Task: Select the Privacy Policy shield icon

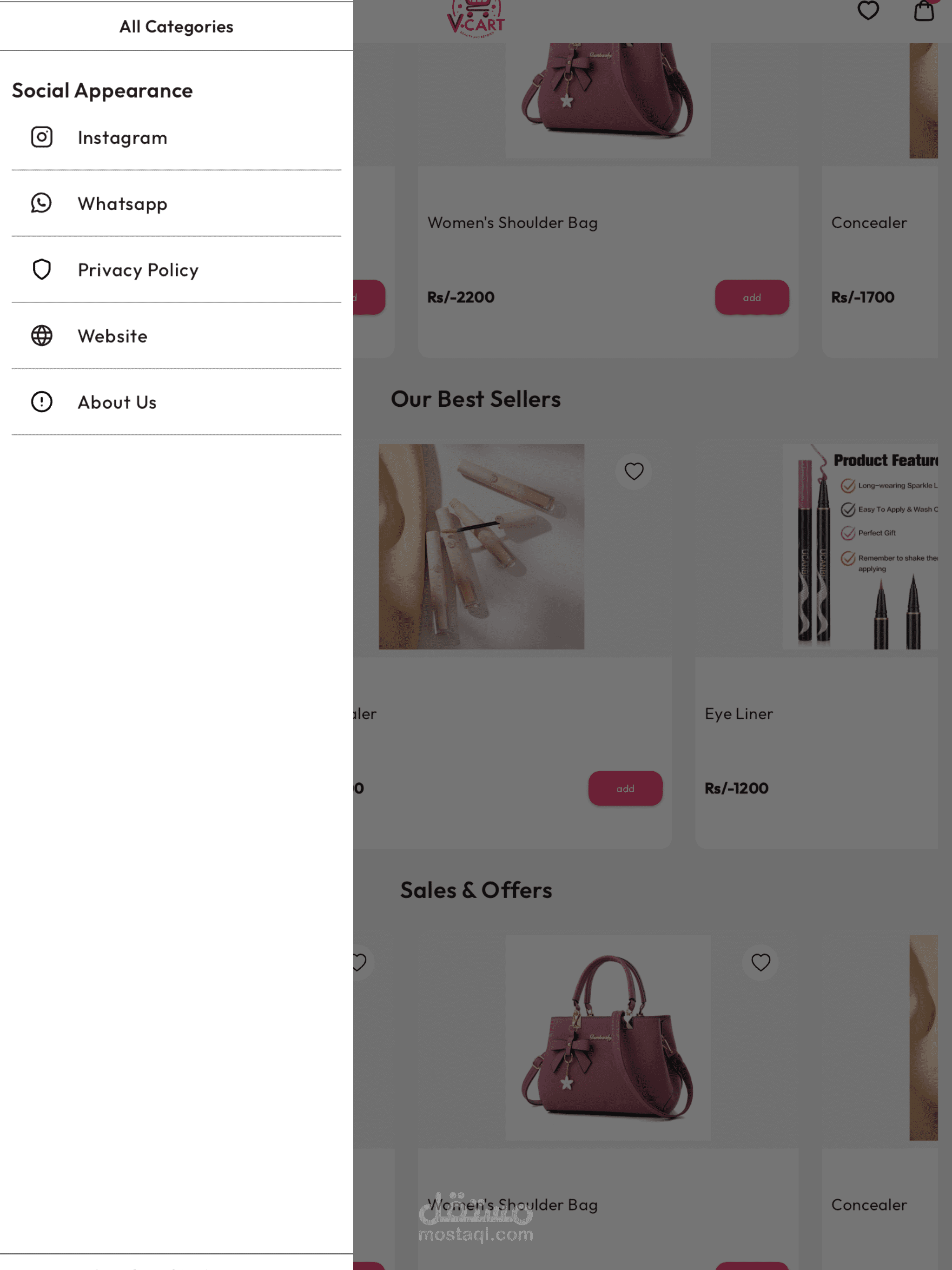Action: (x=41, y=269)
